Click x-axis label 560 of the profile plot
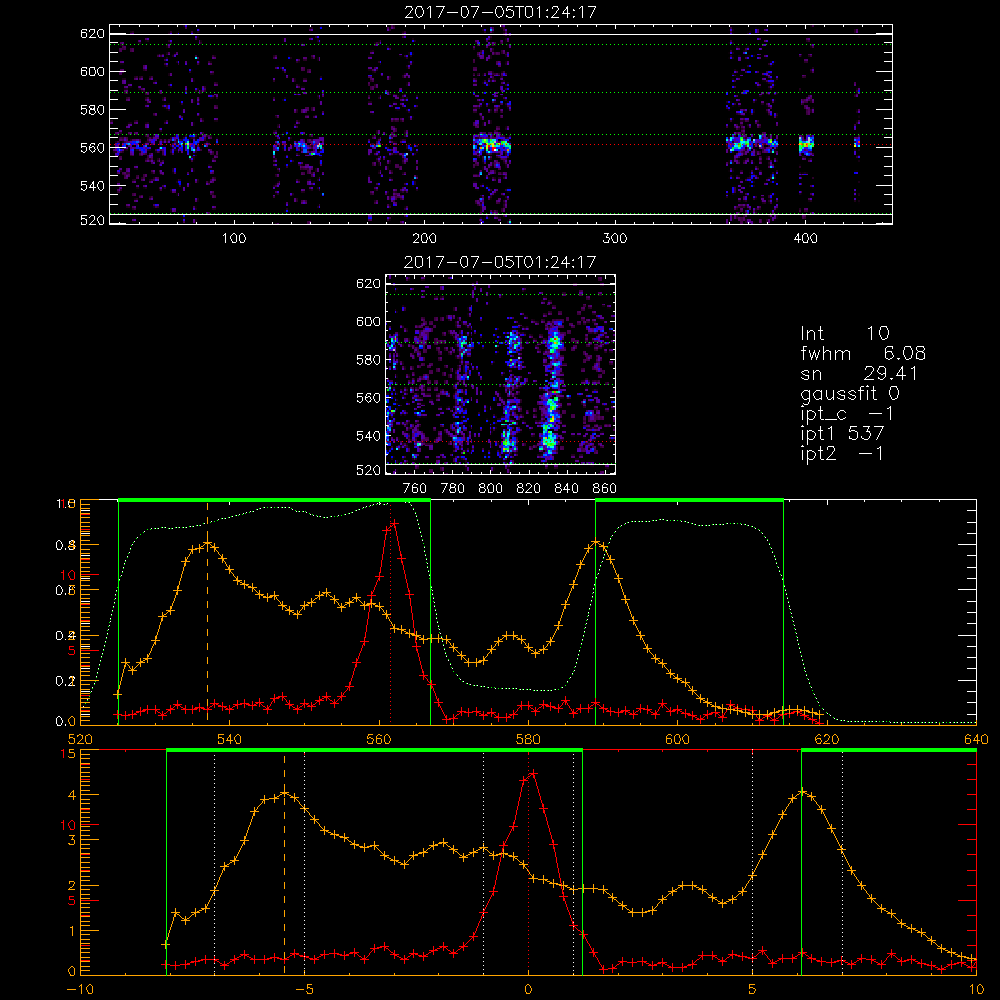 point(379,740)
